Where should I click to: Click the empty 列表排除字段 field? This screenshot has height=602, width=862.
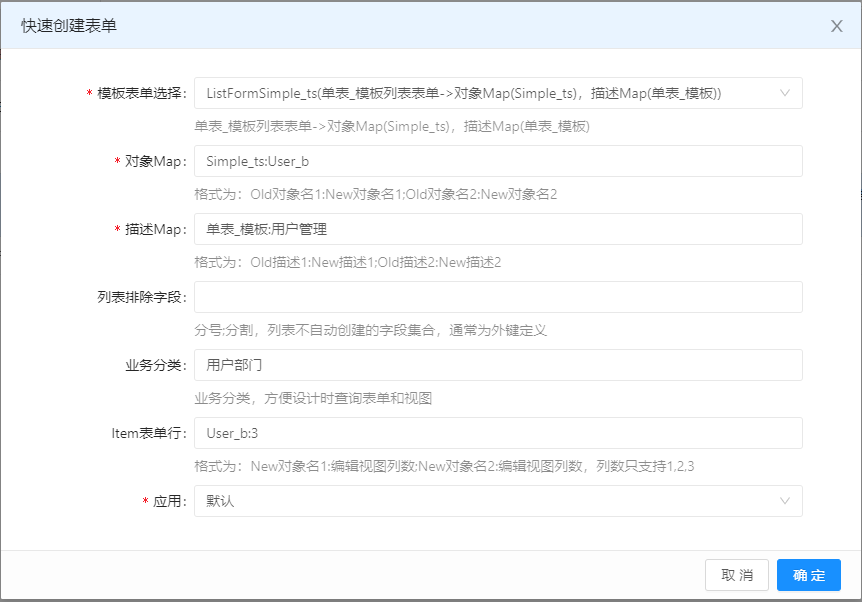[498, 297]
